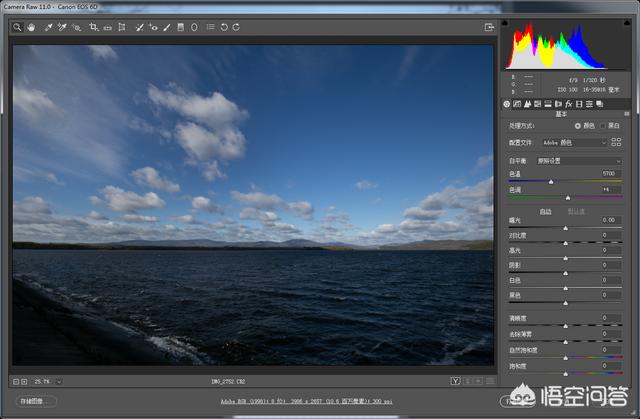Rotate image clockwise
Image resolution: width=640 pixels, height=419 pixels.
coord(236,27)
